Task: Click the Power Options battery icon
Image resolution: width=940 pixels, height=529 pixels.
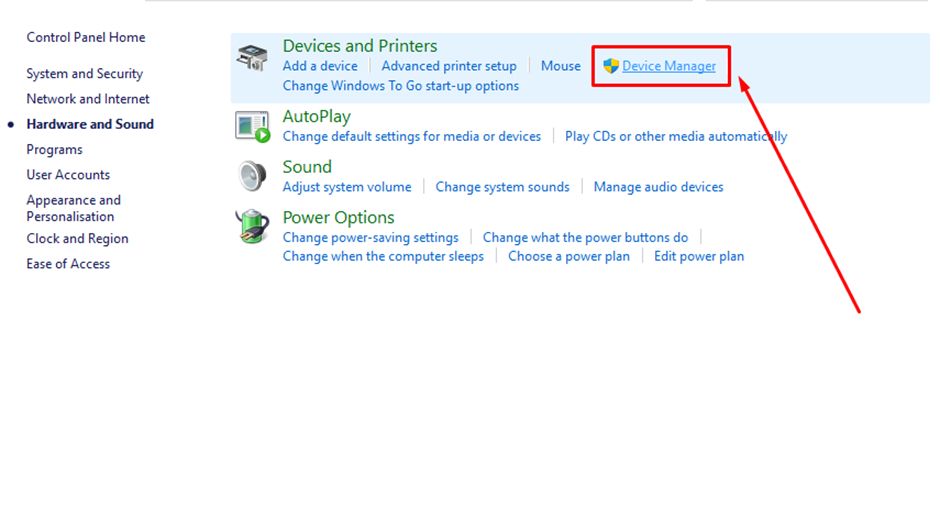Action: click(252, 227)
